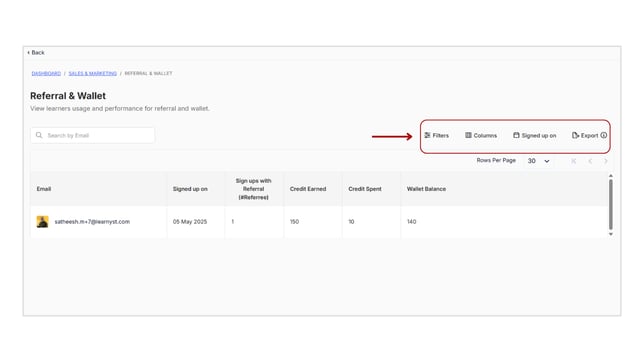Click the info icon beside Export
Image resolution: width=644 pixels, height=362 pixels.
coord(604,135)
